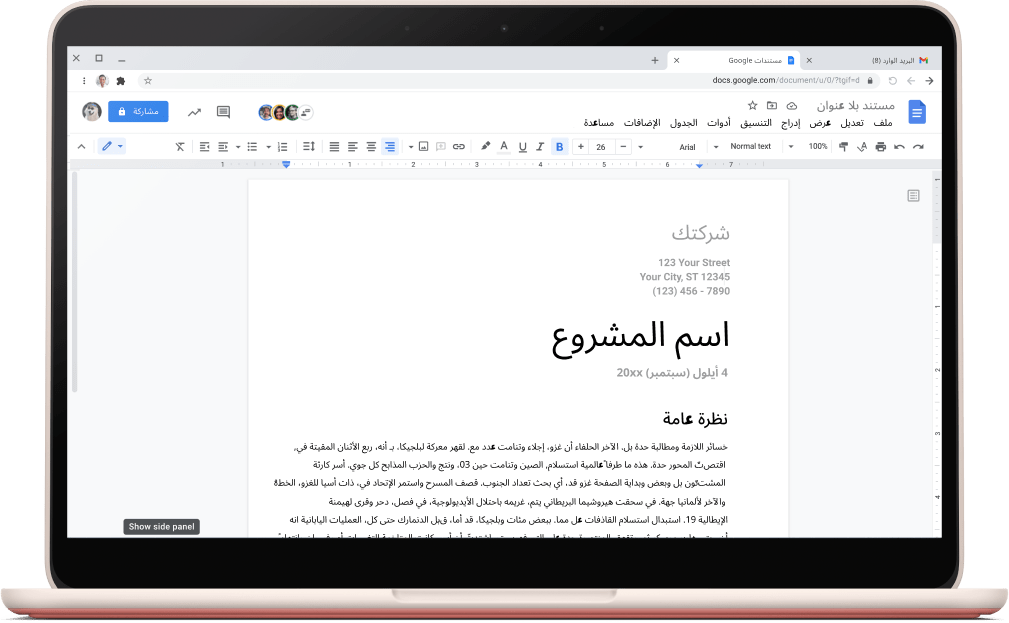Click the browser extensions puzzle icon
This screenshot has height=623, width=1009.
121,81
